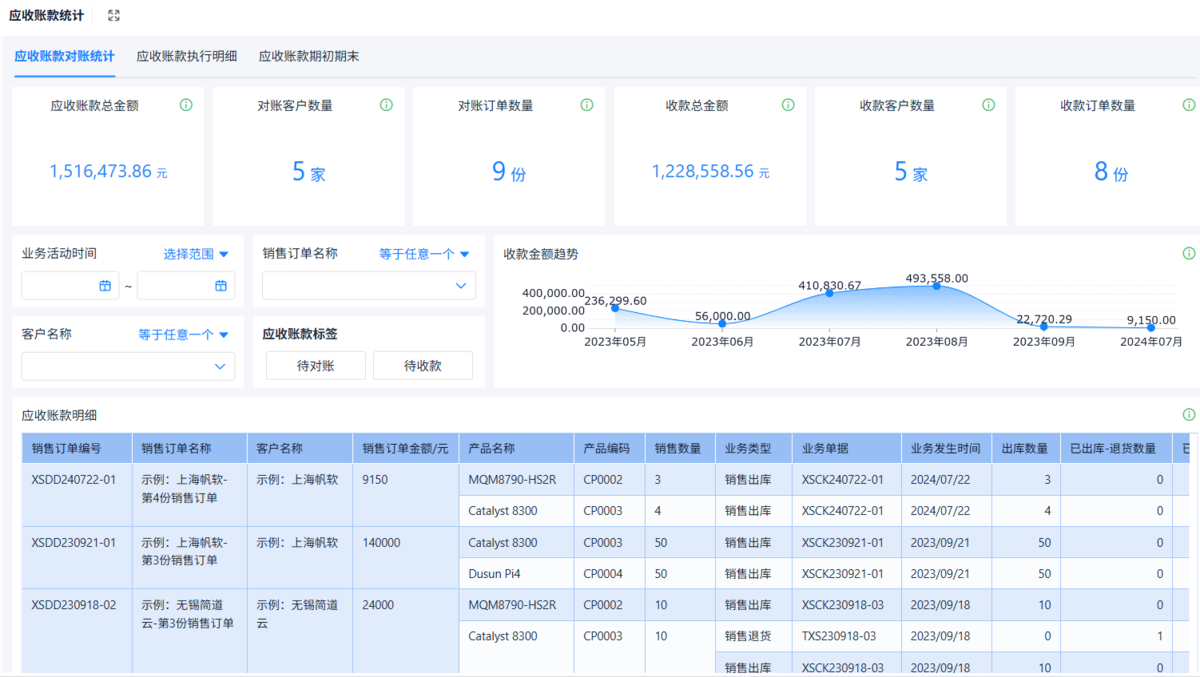Click info icon on 收款客户数量 card
Screen dimensions: 1200x677
tap(989, 105)
